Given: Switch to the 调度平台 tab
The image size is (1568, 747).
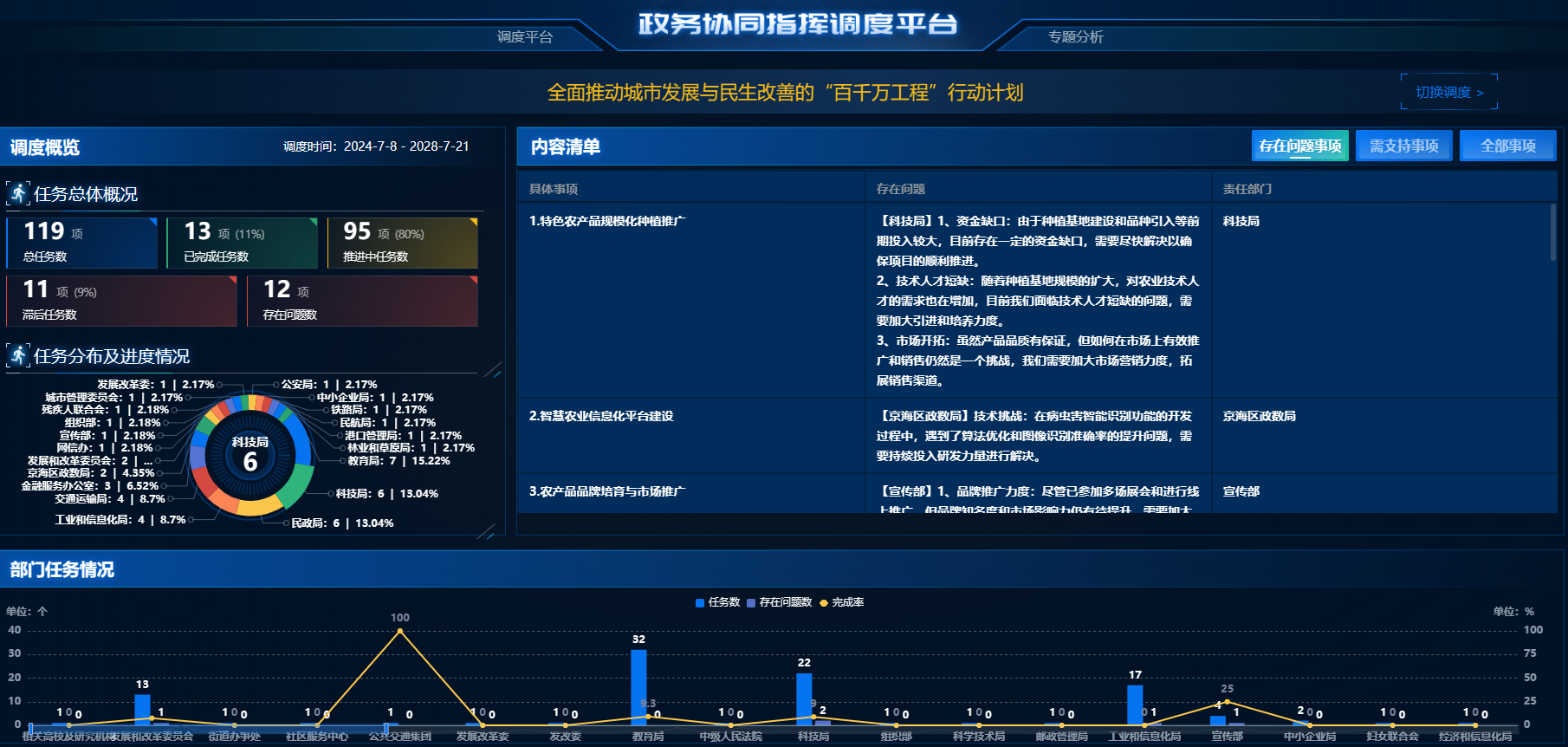Looking at the screenshot, I should (524, 36).
